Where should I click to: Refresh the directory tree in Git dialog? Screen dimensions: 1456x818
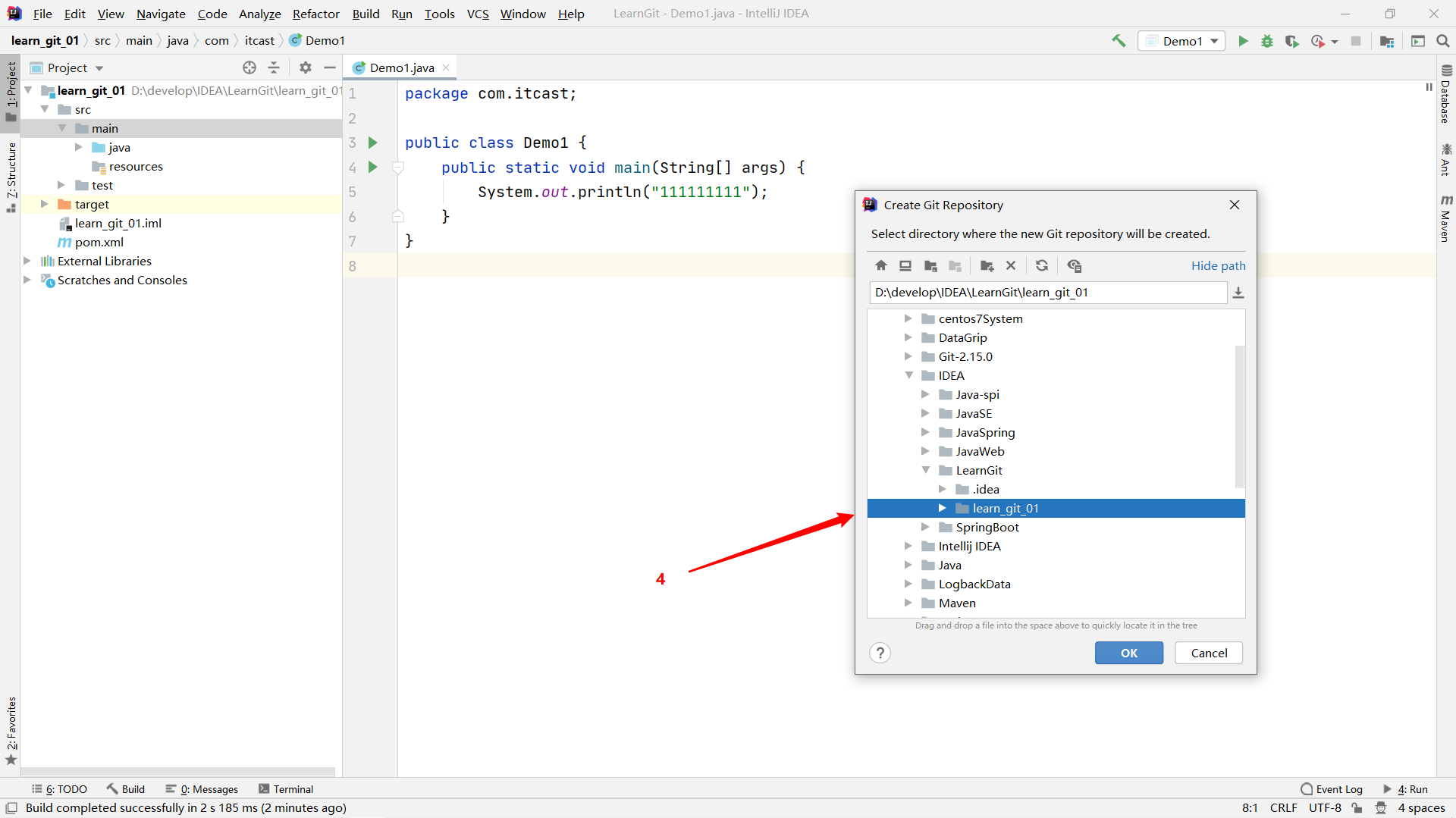(x=1042, y=265)
